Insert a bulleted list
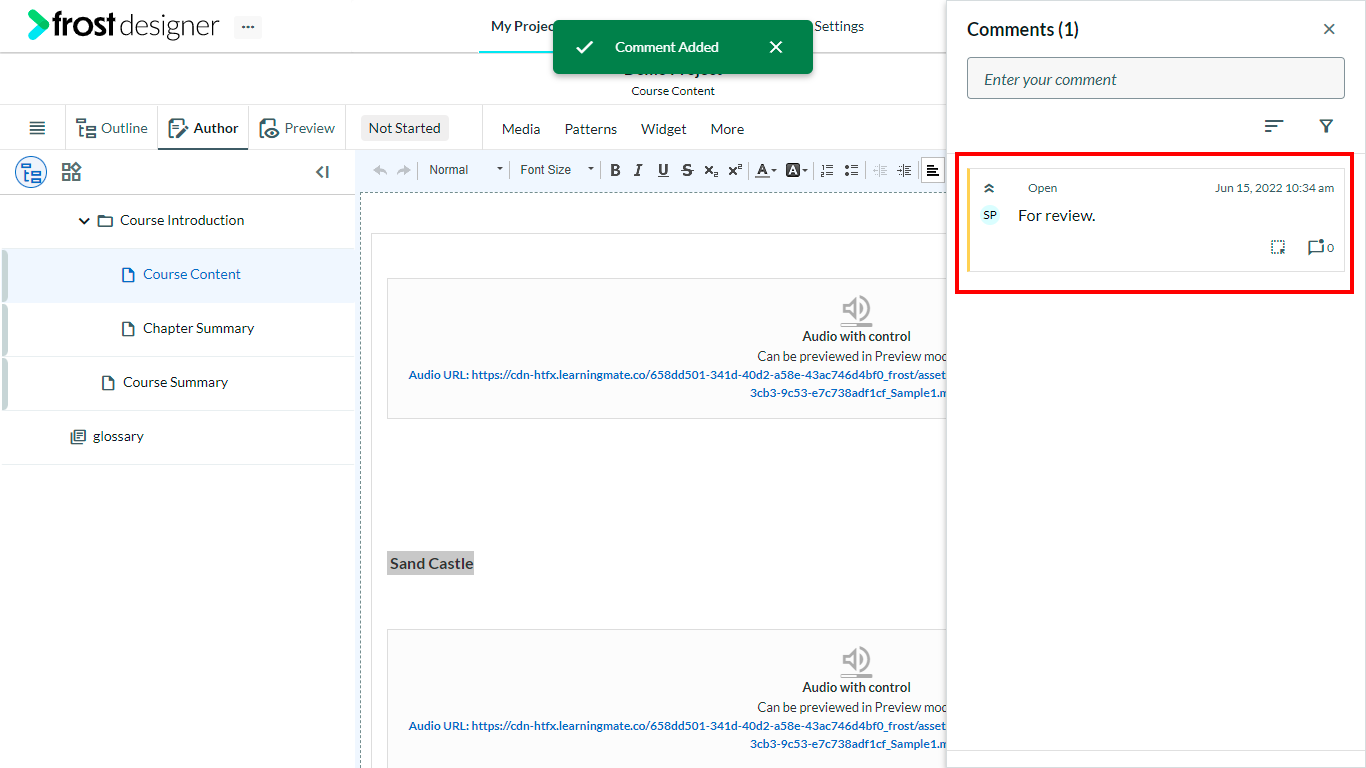Image resolution: width=1366 pixels, height=768 pixels. (851, 170)
